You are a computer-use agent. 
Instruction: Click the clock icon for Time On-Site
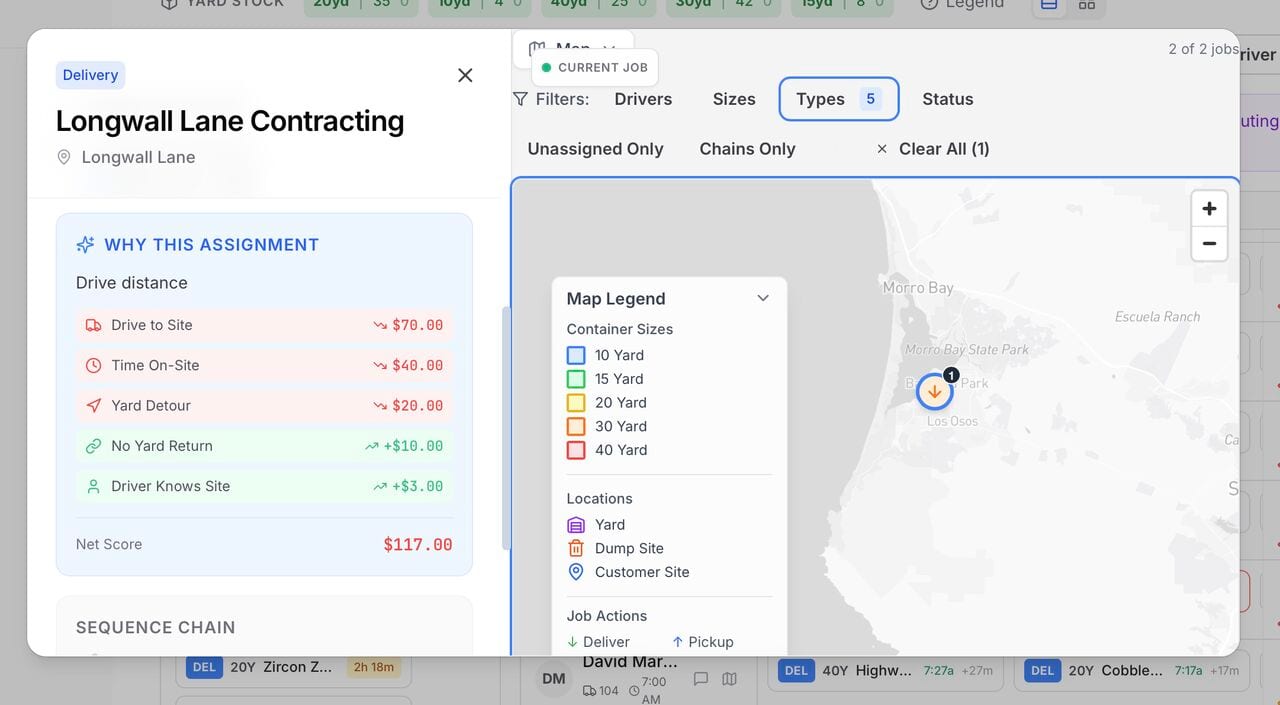point(94,366)
